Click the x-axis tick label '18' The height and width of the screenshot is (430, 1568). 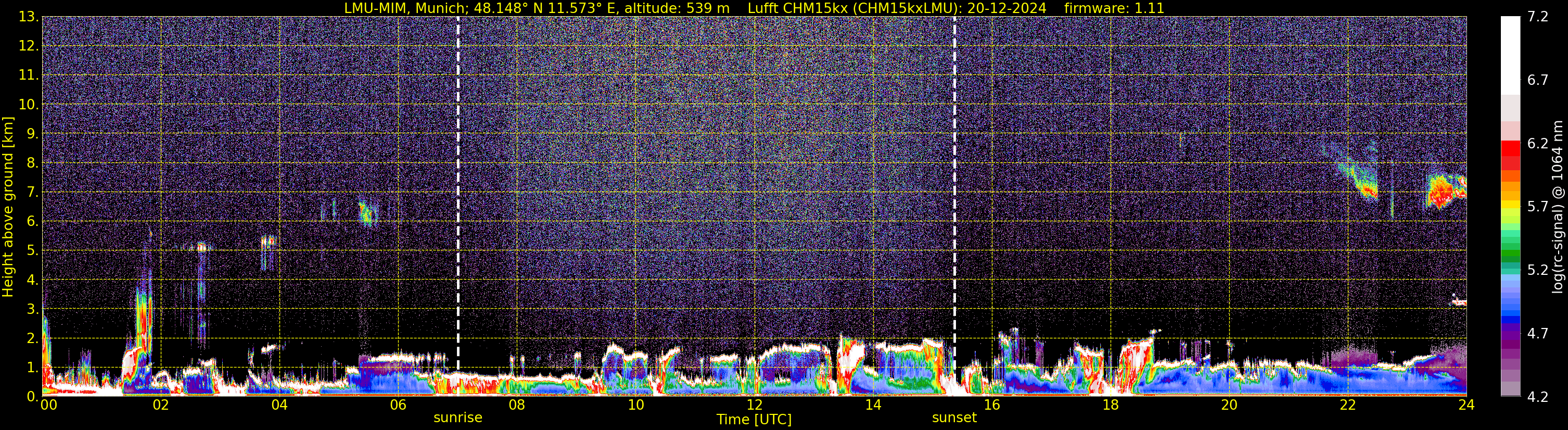pyautogui.click(x=1110, y=406)
